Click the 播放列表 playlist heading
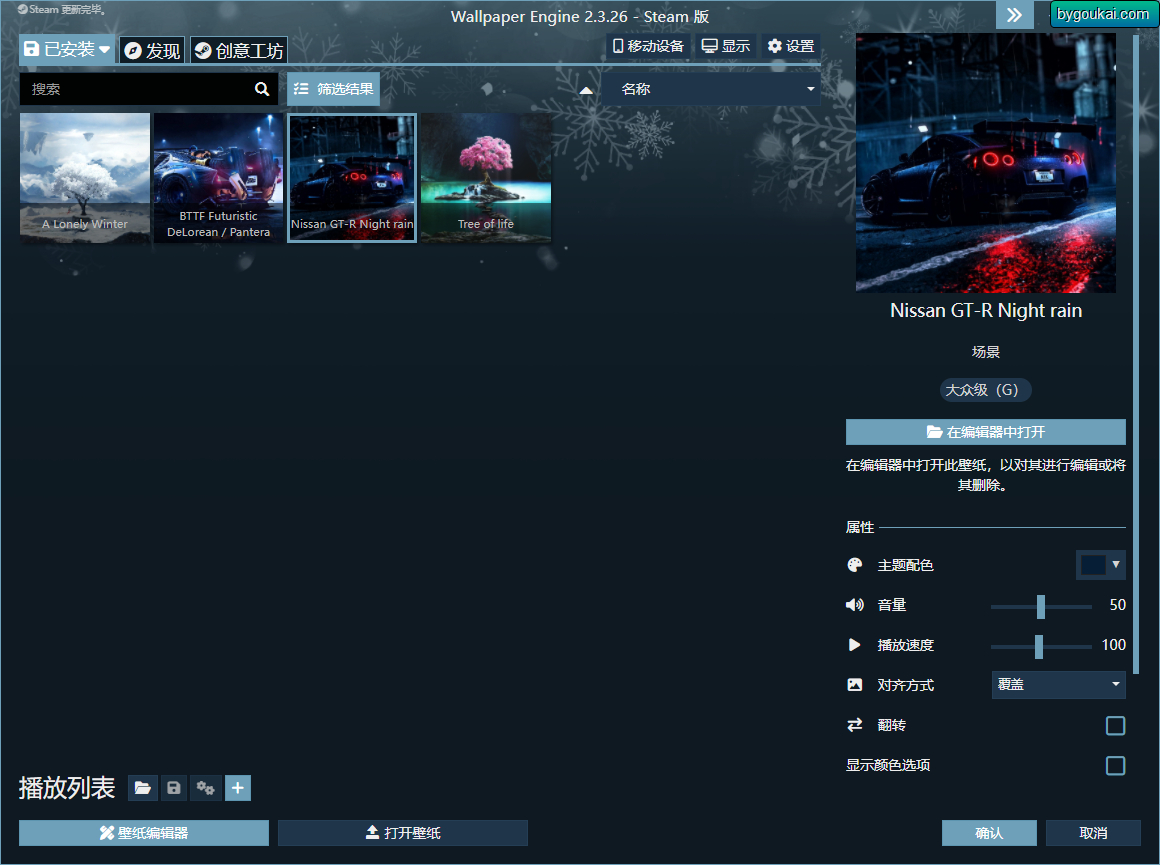The image size is (1160, 865). pyautogui.click(x=67, y=788)
